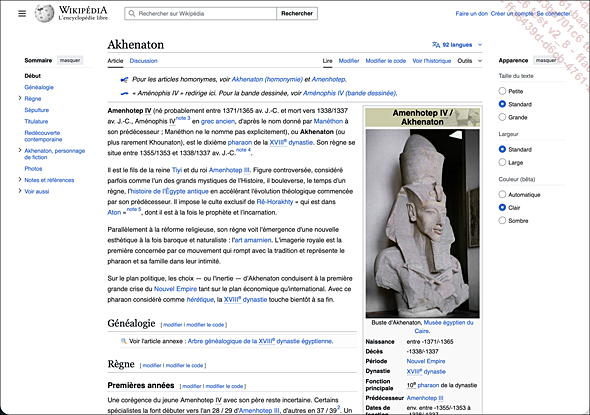Switch to the Article tab

[x=115, y=61]
